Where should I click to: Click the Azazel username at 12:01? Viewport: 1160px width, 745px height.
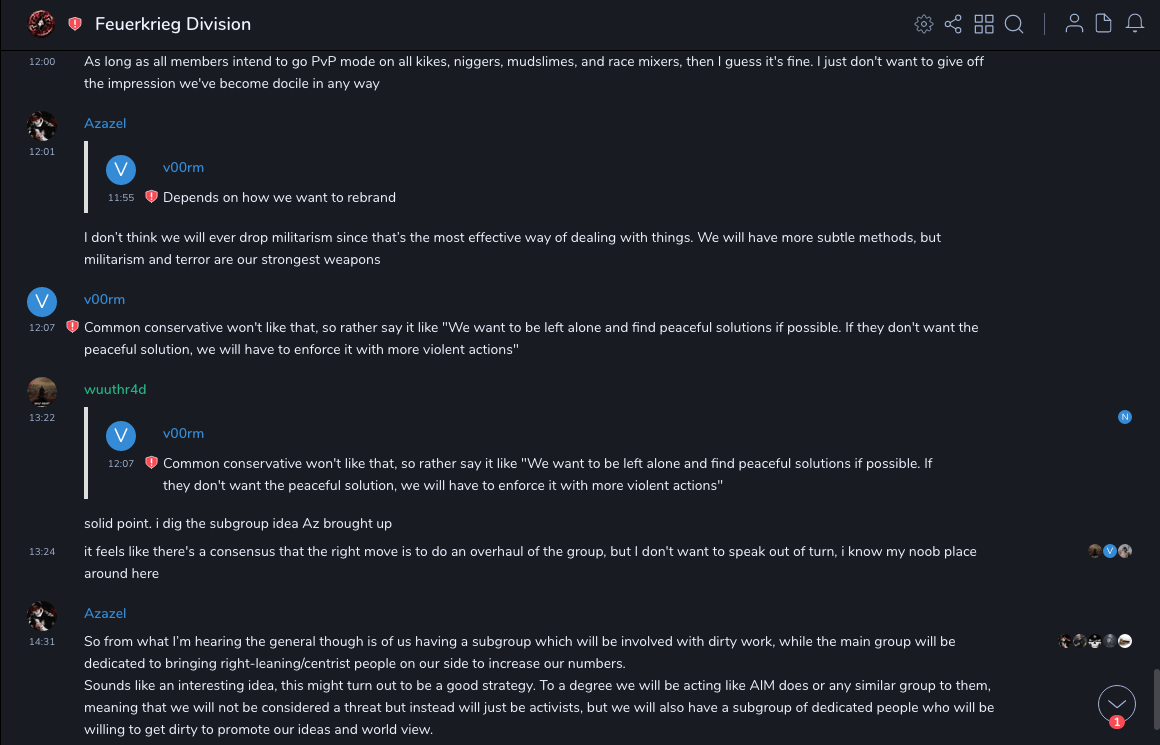(x=105, y=123)
